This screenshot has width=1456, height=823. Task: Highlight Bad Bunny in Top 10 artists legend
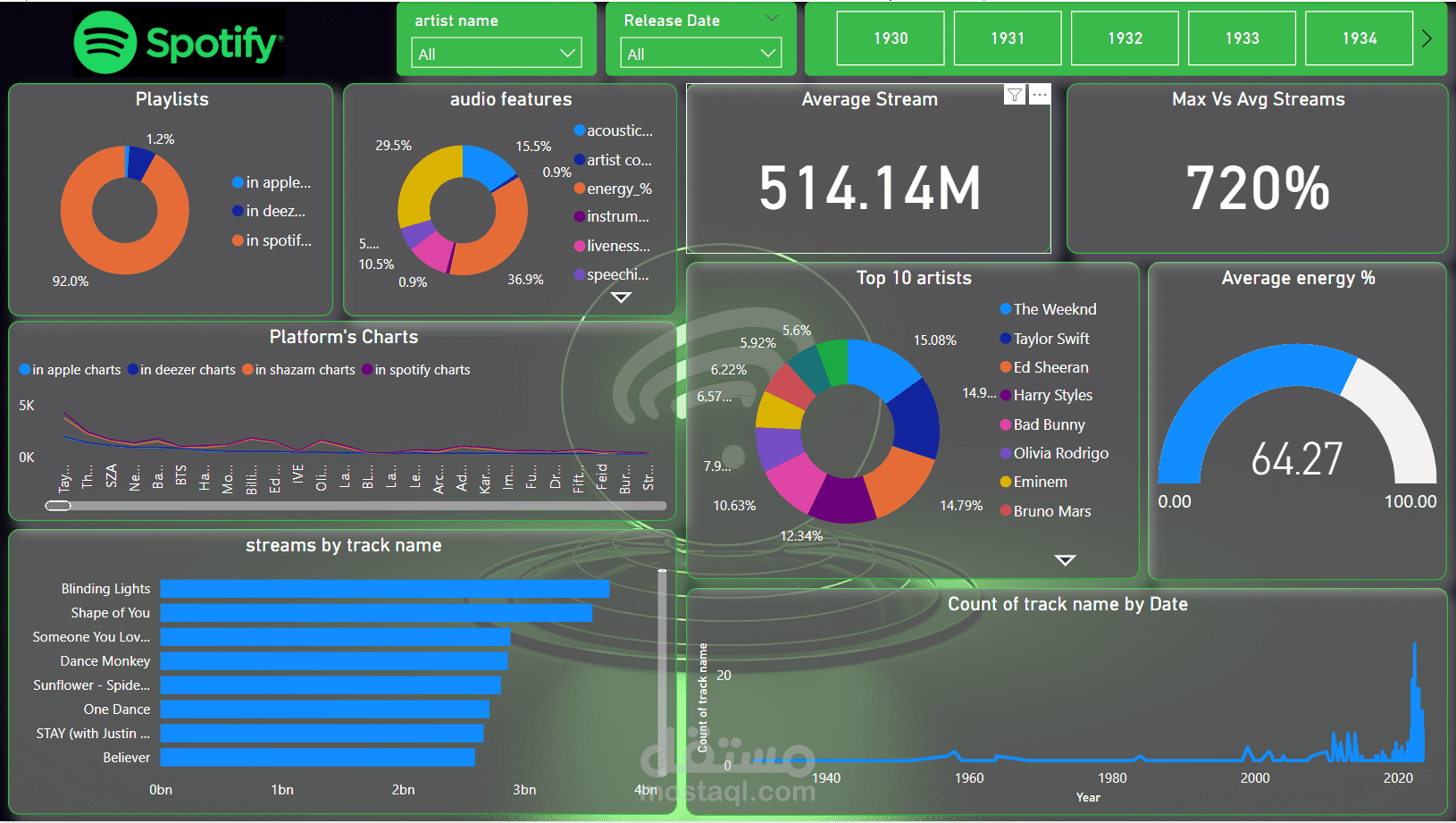pyautogui.click(x=1042, y=424)
